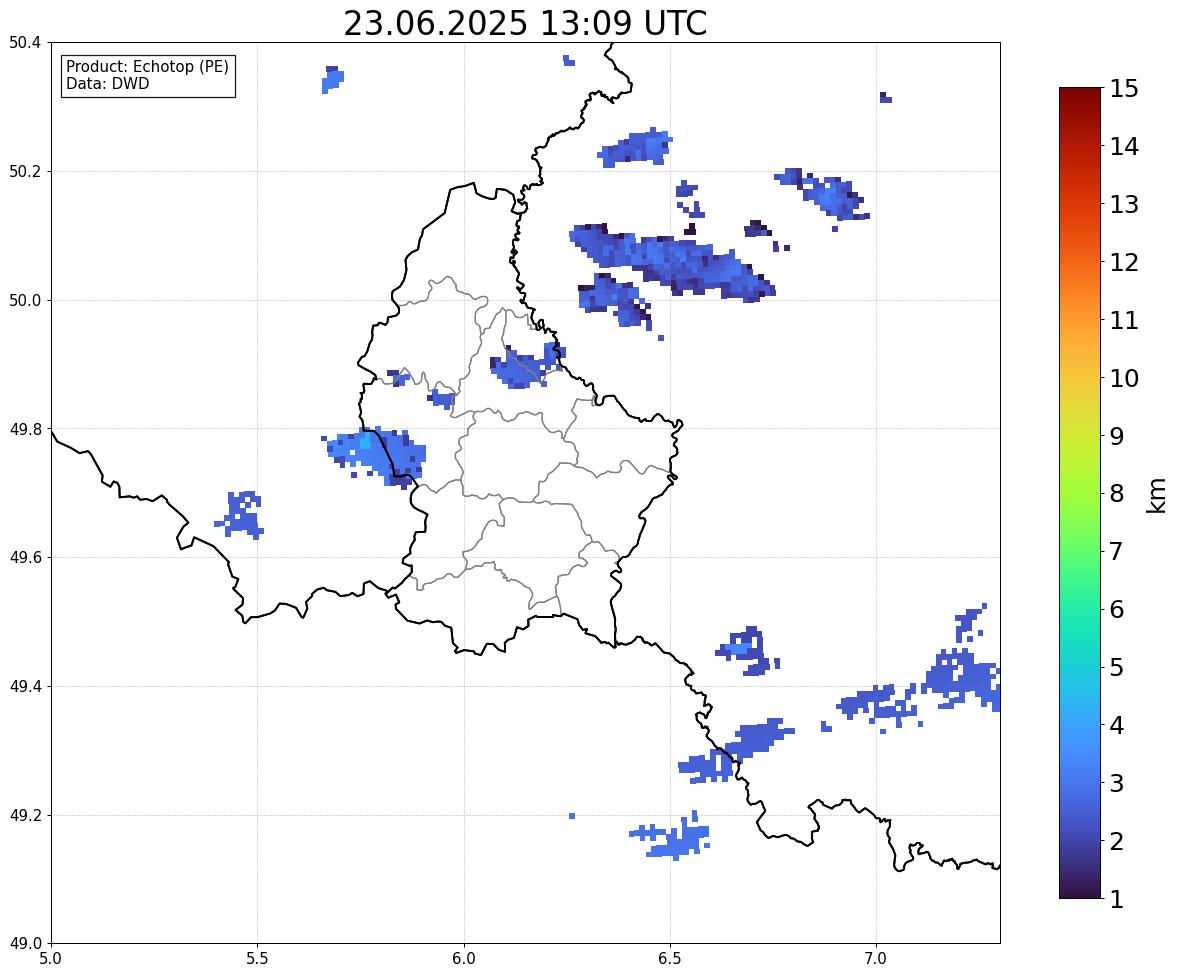The image size is (1178, 976).
Task: Click y-axis label '49.4'
Action: click(x=25, y=686)
